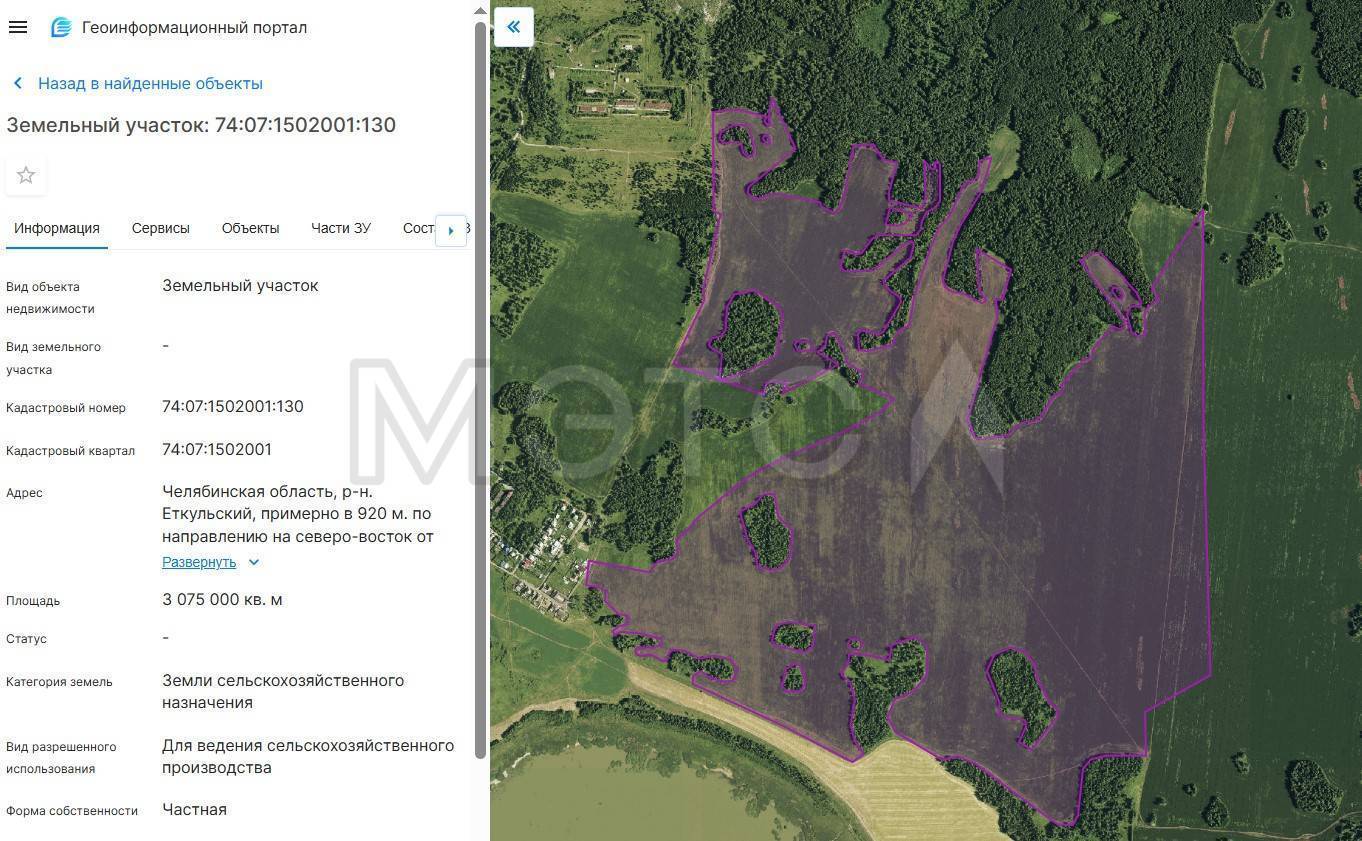Screen dimensions: 1362x841
Task: Collapse the side panel with double-chevron button
Action: click(513, 27)
